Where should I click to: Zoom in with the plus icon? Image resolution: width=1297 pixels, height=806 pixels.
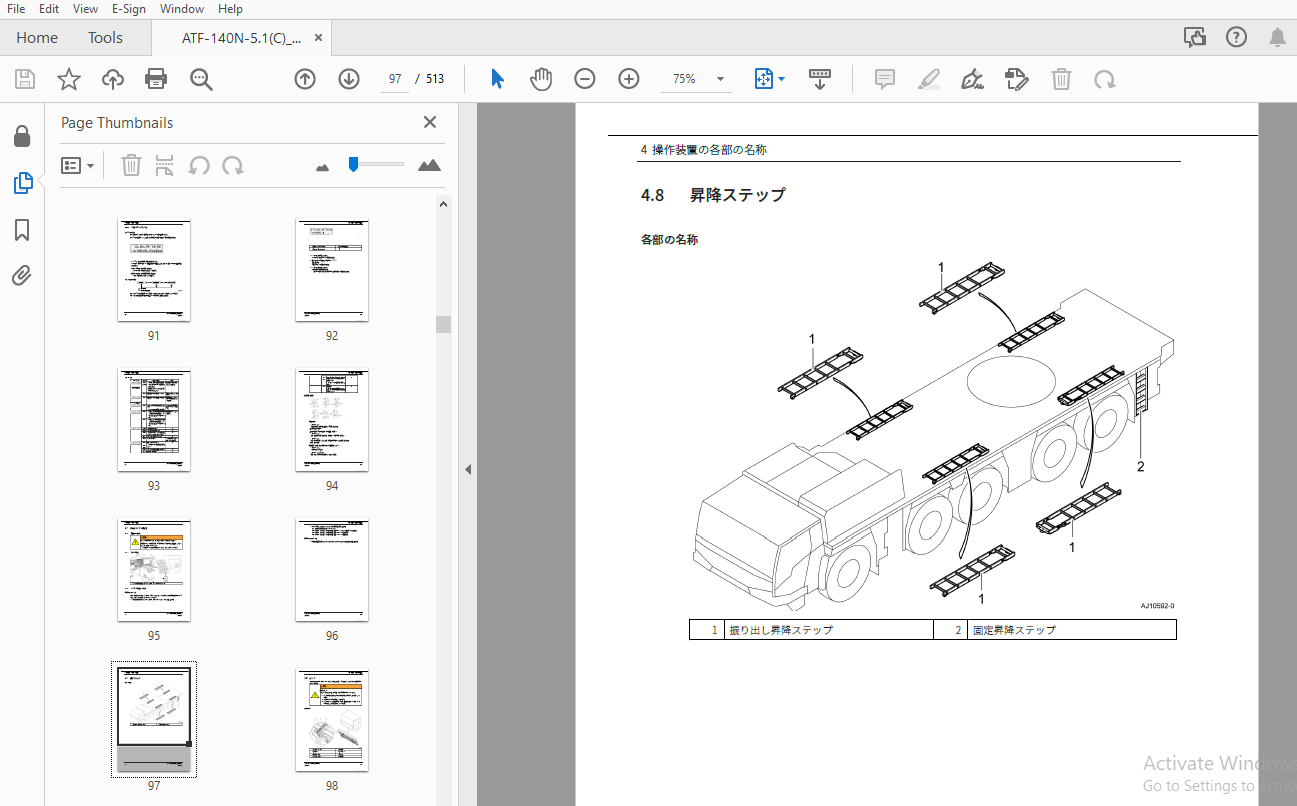pos(629,79)
